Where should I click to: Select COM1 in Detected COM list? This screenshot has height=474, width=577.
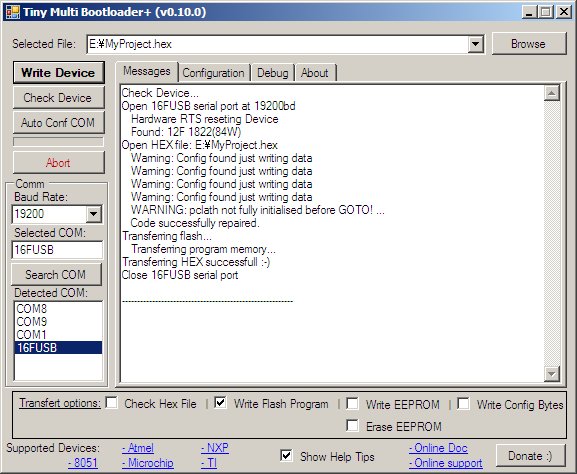click(x=58, y=334)
